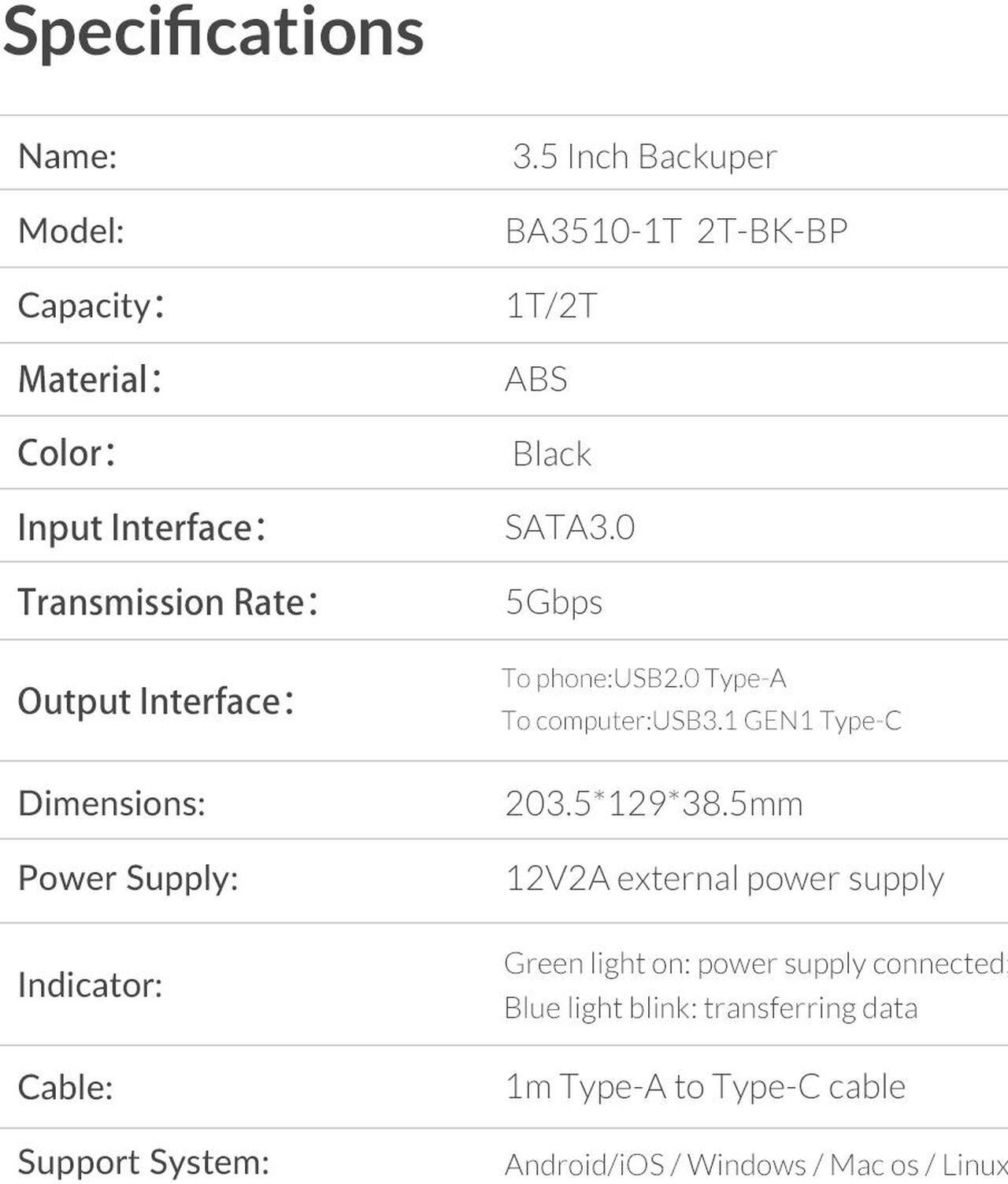Click the SATA3.0 interface value
1008x1184 pixels.
pos(570,527)
